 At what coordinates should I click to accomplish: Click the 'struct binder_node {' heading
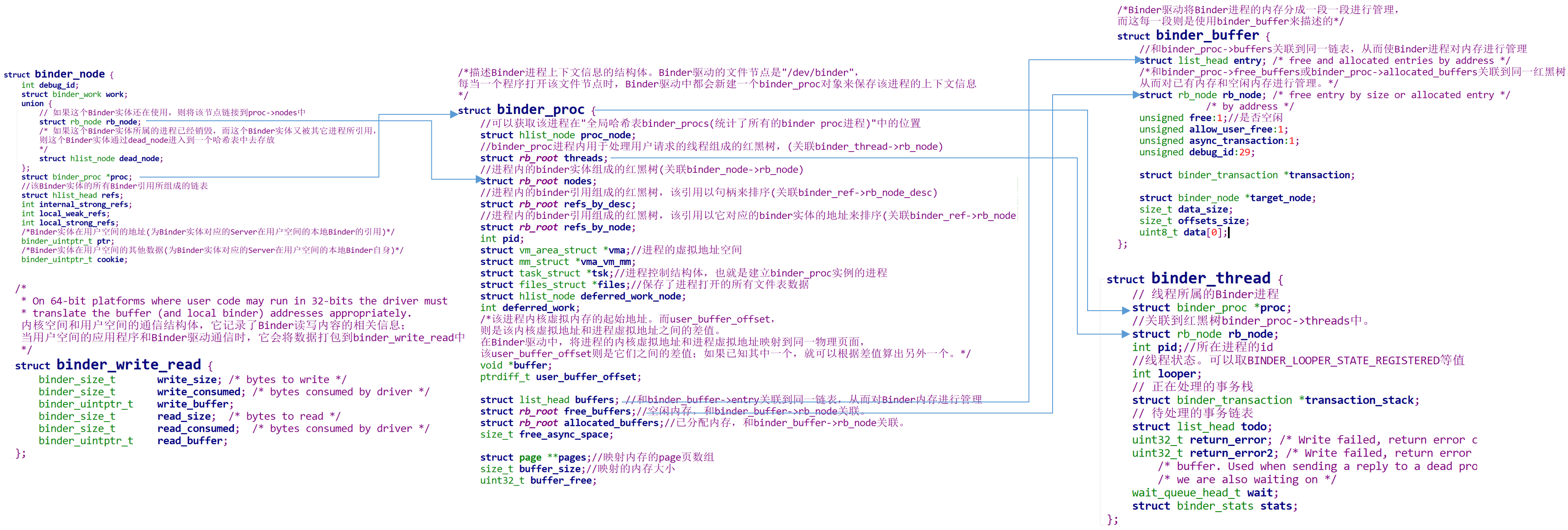(58, 74)
